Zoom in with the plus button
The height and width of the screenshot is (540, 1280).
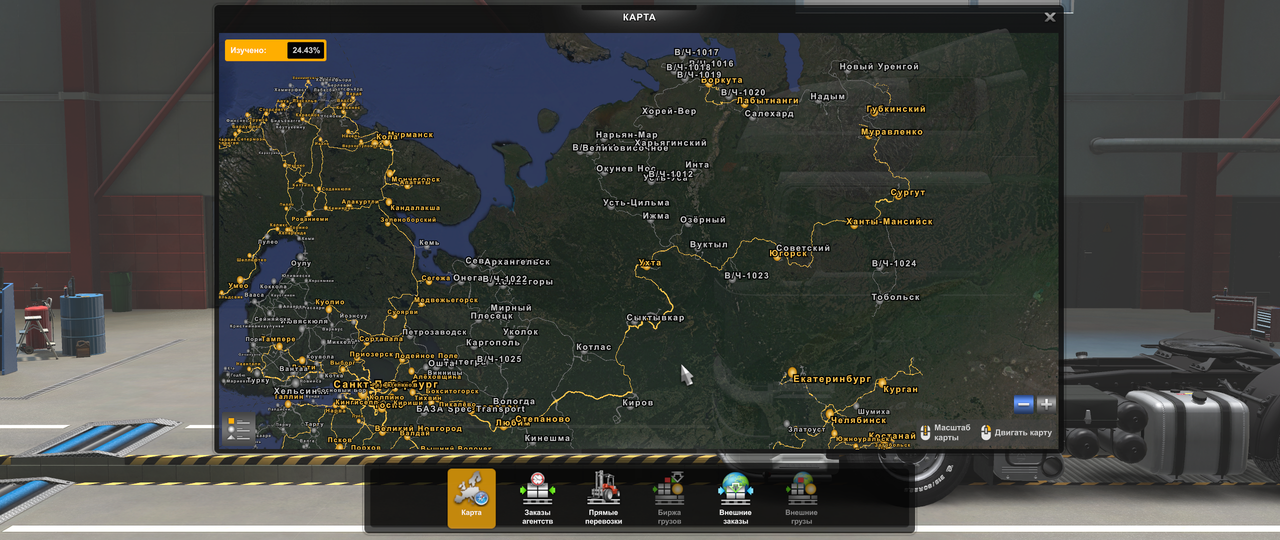point(1046,405)
